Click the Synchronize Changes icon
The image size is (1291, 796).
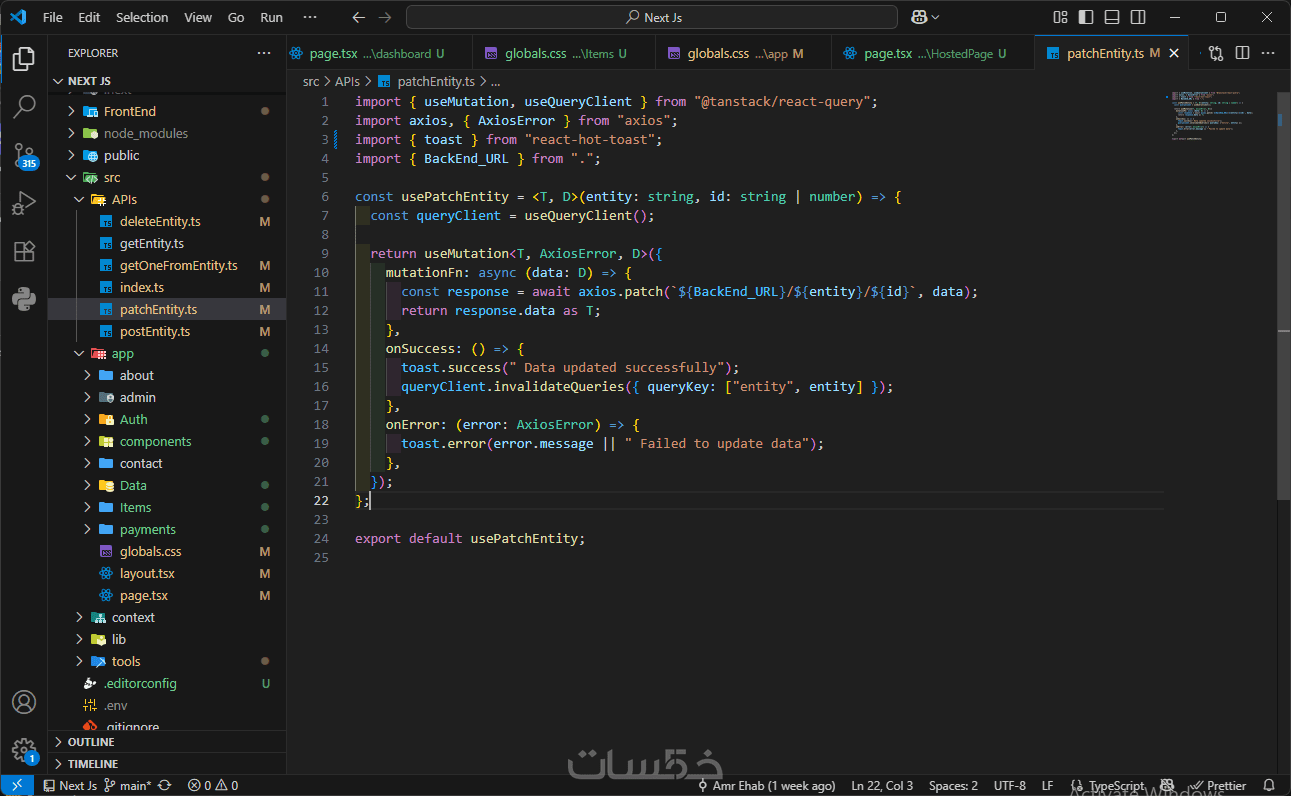point(165,786)
